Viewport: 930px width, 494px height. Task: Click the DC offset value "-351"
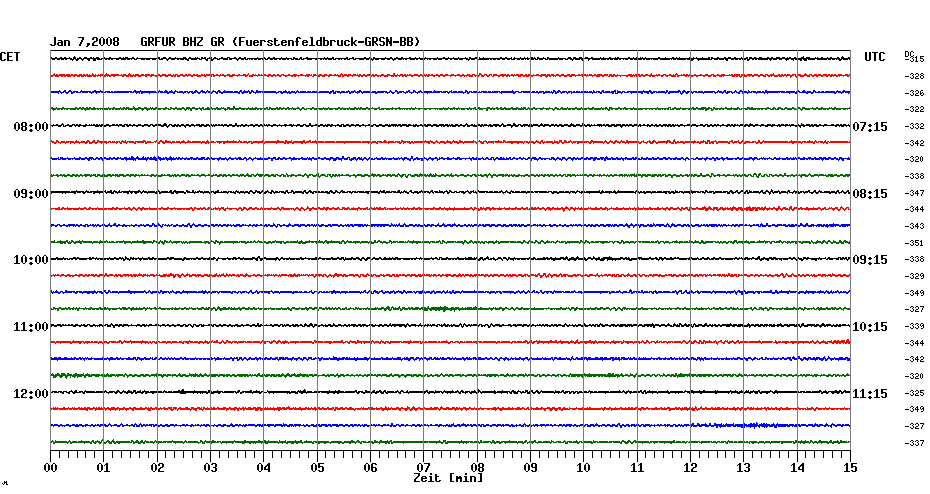[915, 243]
